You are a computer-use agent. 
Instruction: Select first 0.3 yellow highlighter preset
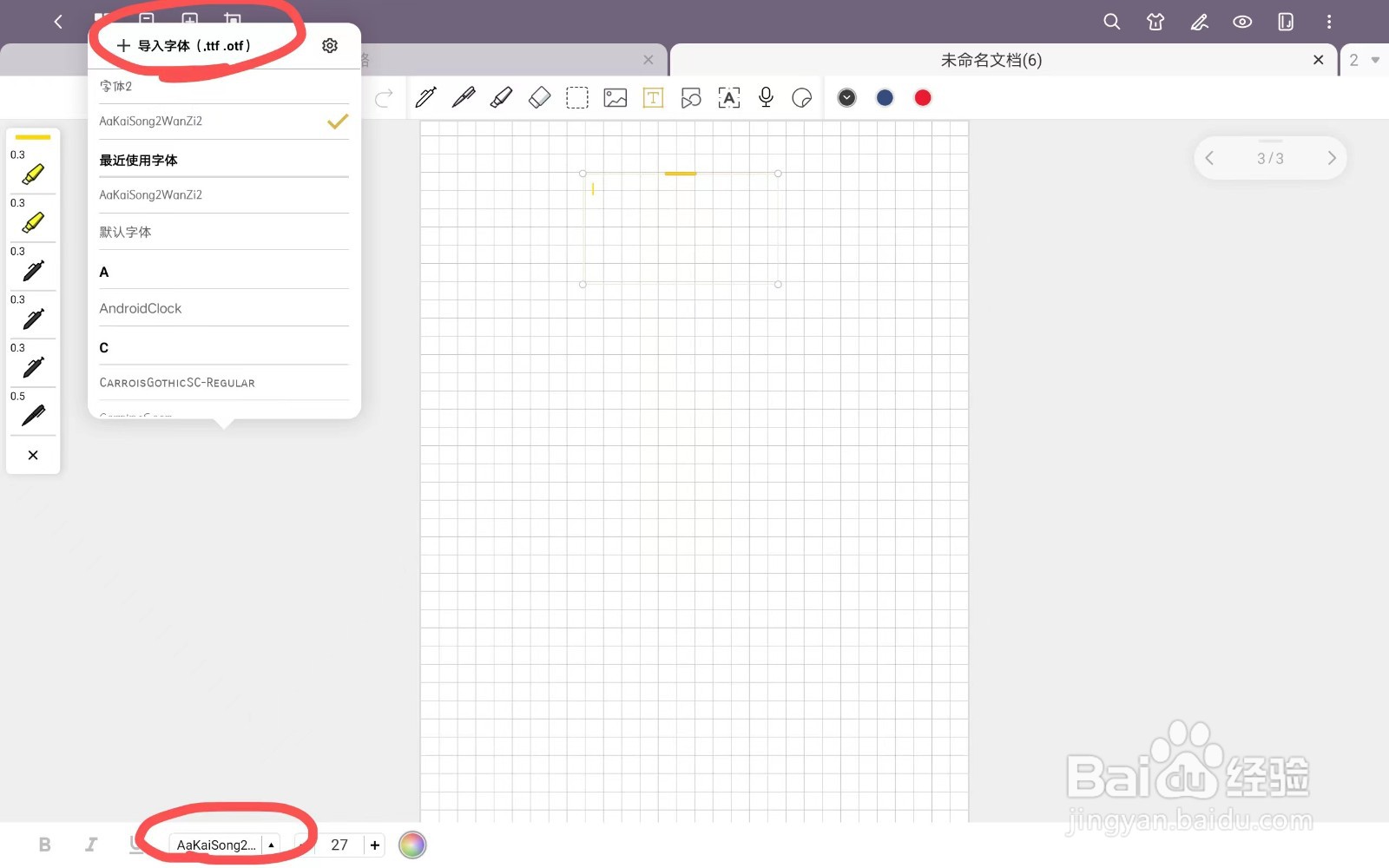coord(33,168)
